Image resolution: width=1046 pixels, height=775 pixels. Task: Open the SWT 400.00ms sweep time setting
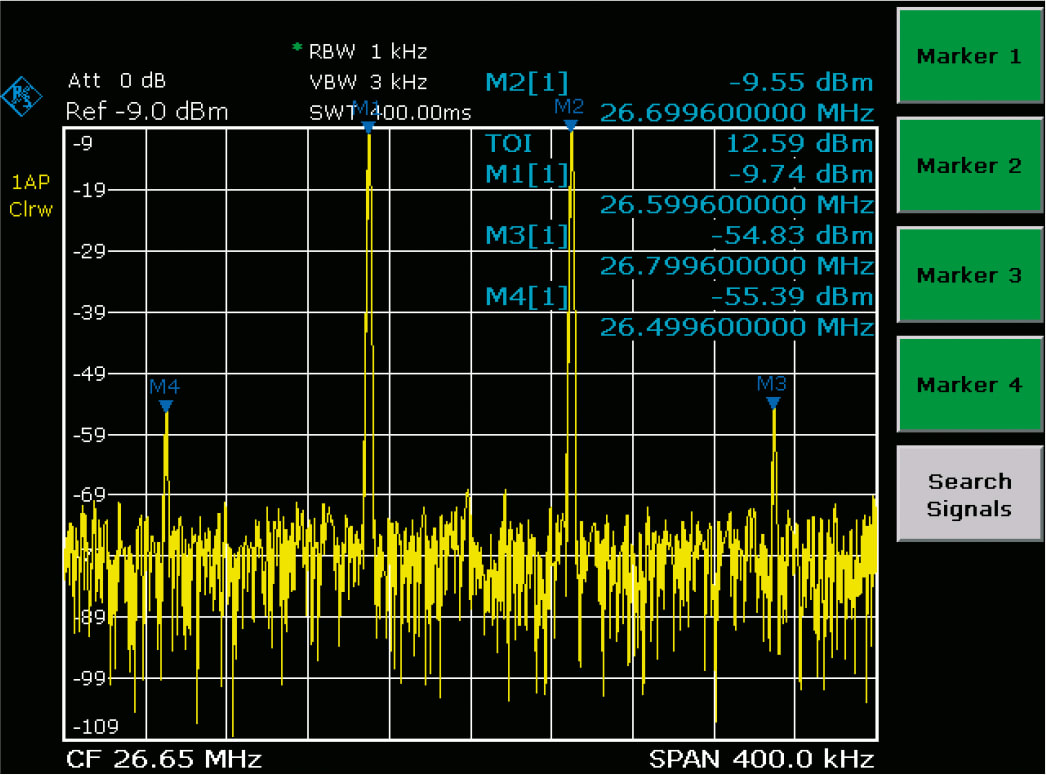[390, 110]
